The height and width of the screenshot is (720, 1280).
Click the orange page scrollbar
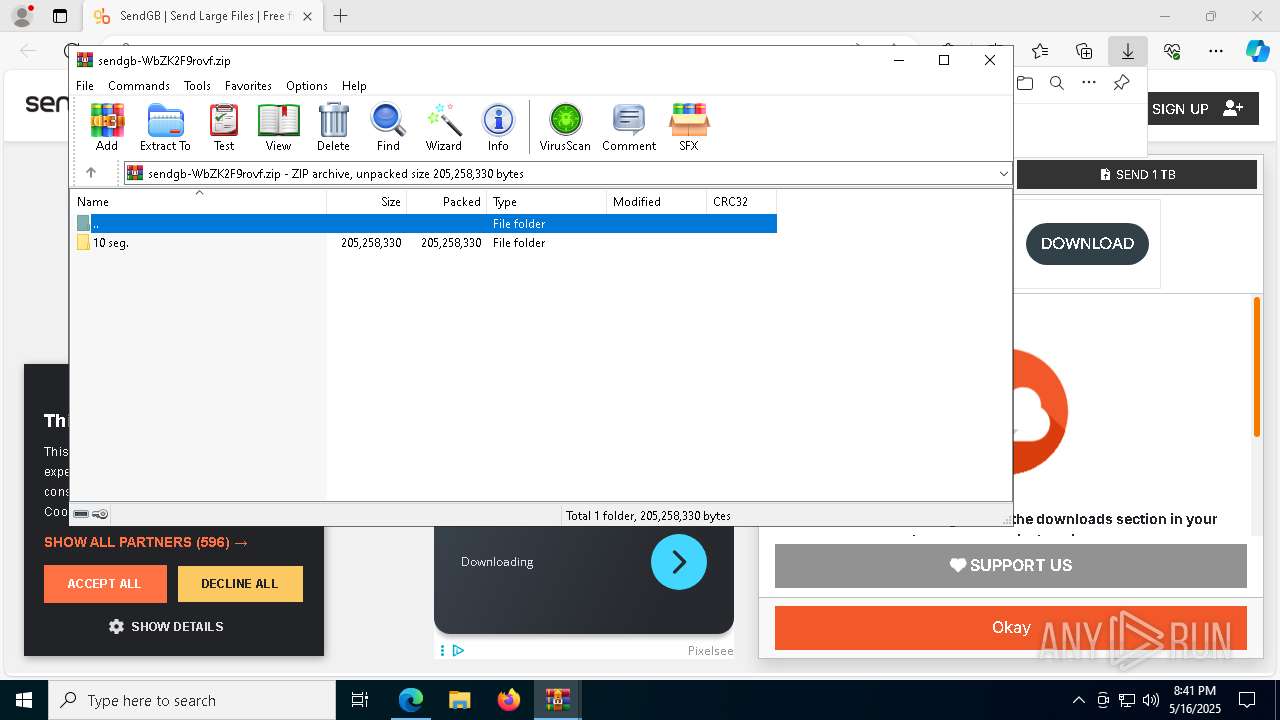tap(1257, 367)
